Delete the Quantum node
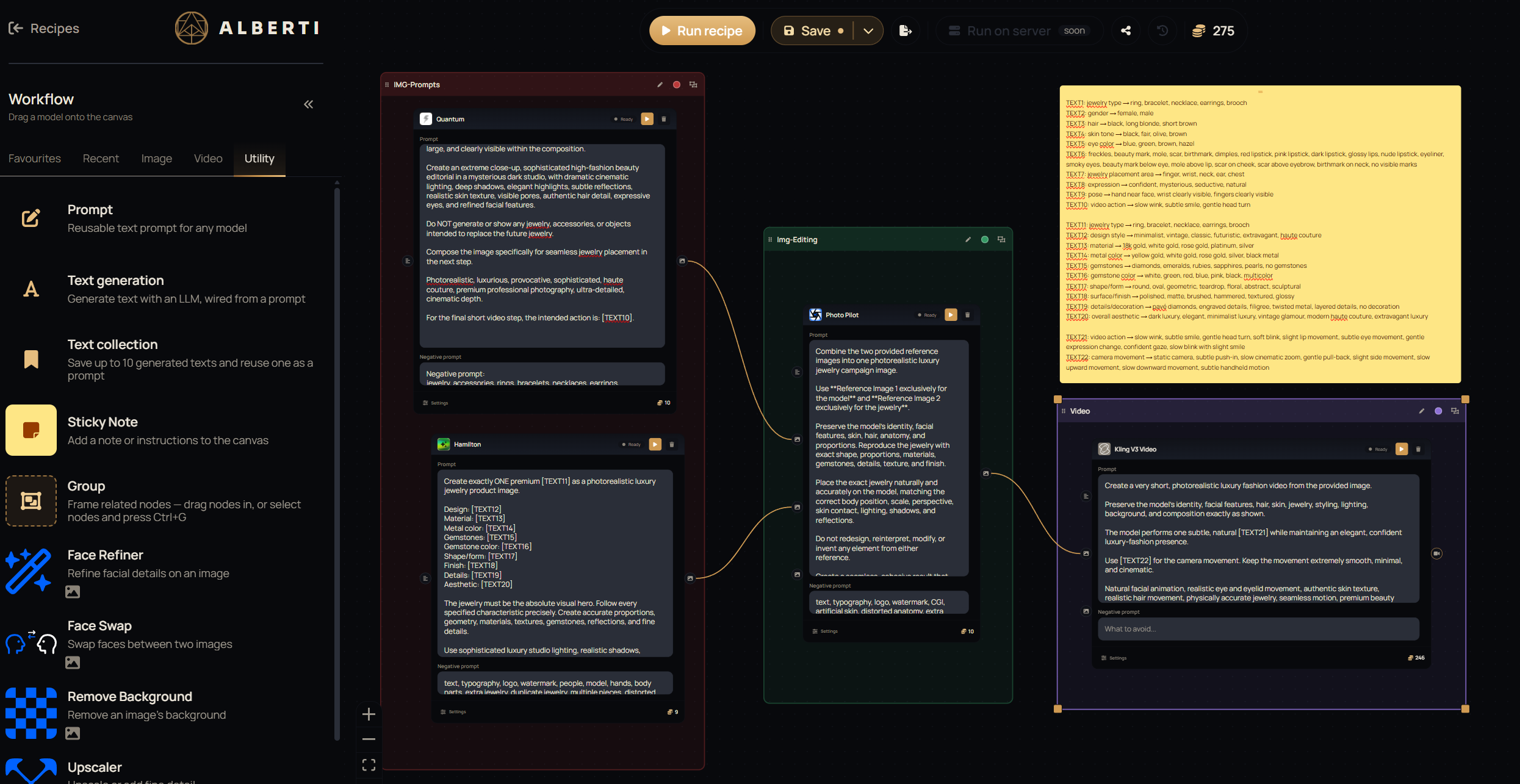The width and height of the screenshot is (1520, 784). (x=665, y=119)
